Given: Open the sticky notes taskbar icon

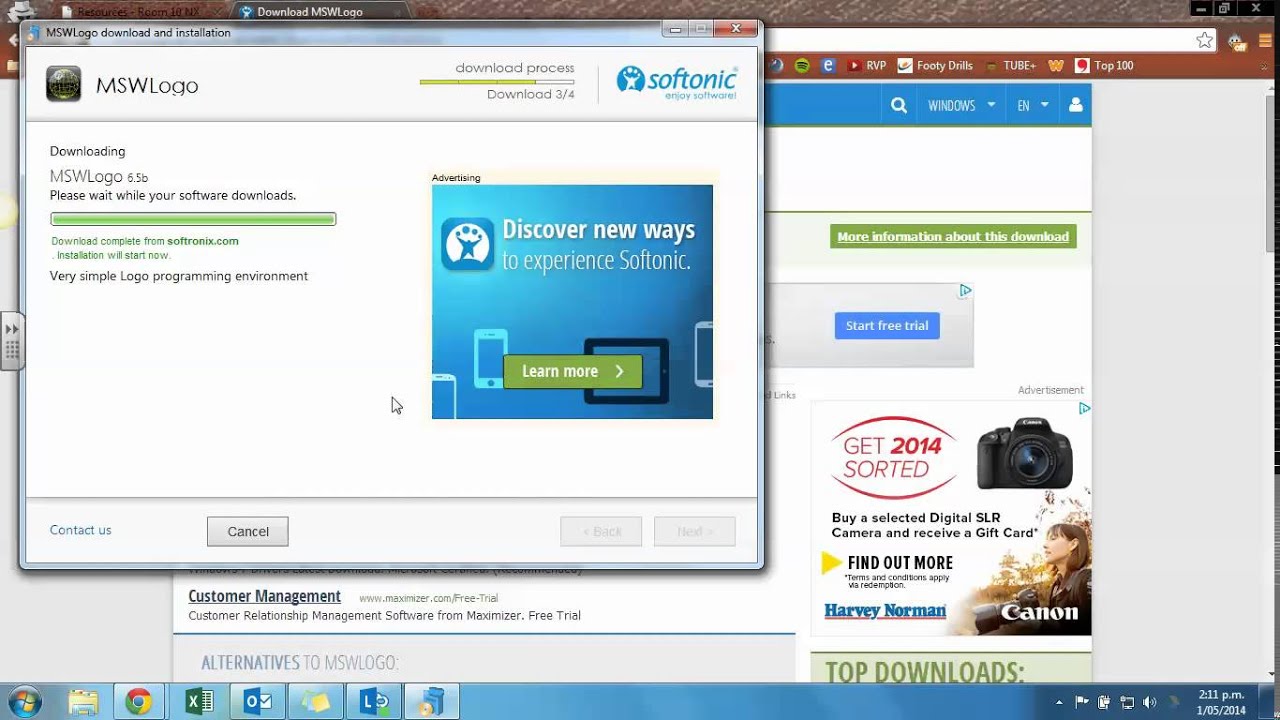Looking at the screenshot, I should tap(316, 701).
